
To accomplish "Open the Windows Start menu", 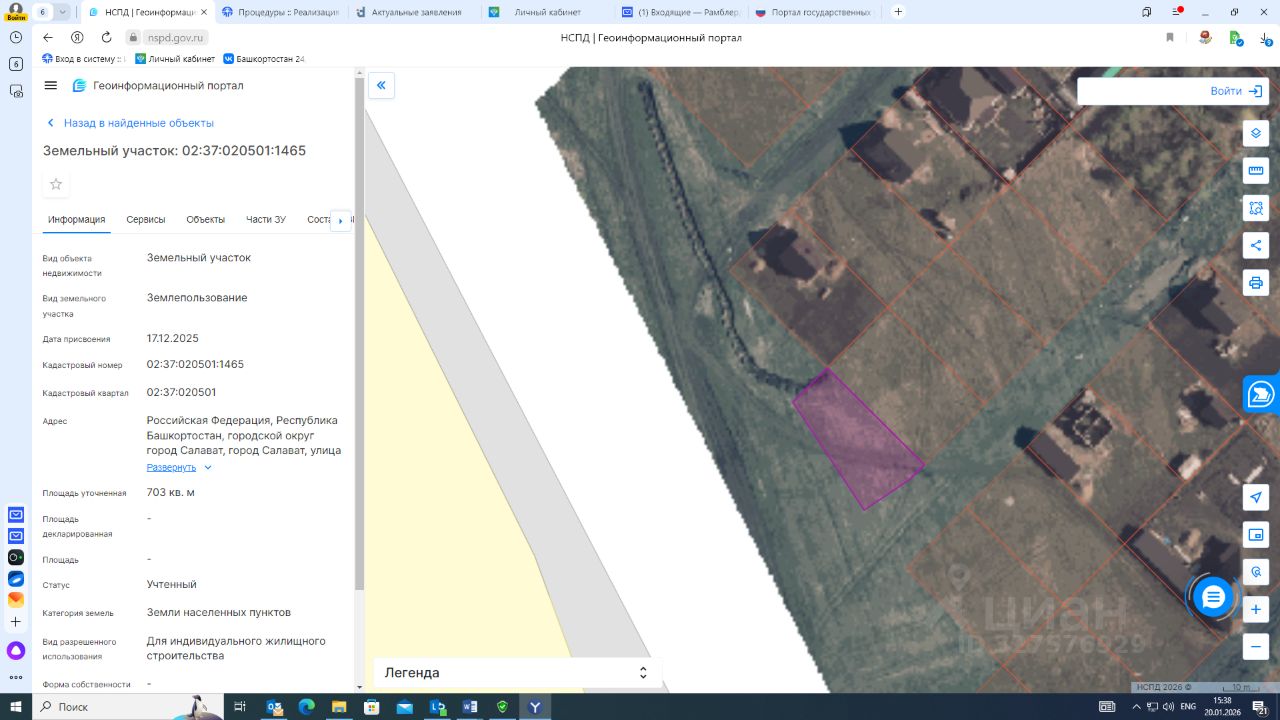I will point(15,707).
